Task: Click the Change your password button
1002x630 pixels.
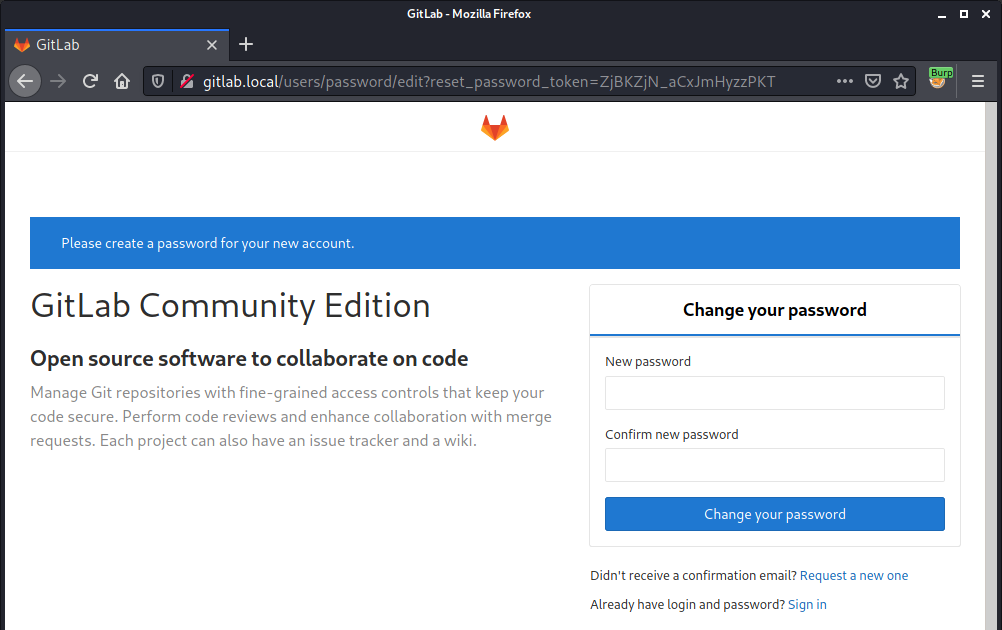Action: click(x=774, y=513)
